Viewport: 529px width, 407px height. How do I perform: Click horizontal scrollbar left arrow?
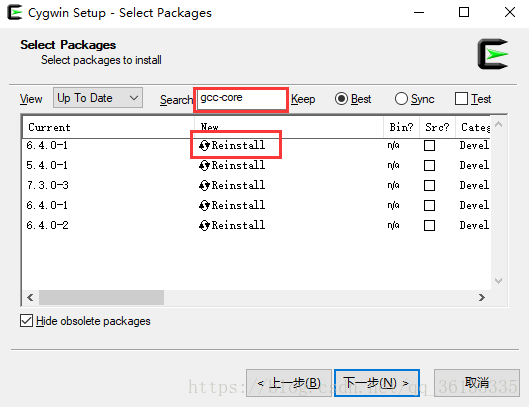pos(30,297)
